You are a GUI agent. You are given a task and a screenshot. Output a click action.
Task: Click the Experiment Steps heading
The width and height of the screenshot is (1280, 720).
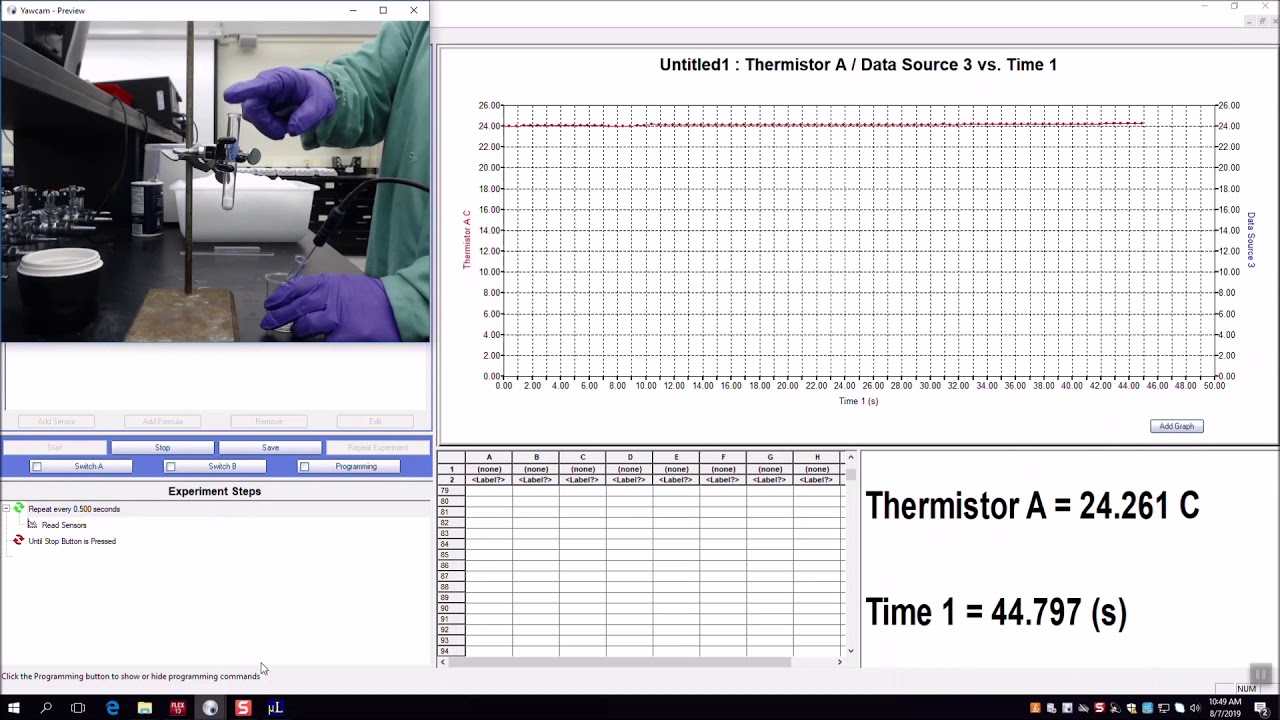[x=214, y=491]
